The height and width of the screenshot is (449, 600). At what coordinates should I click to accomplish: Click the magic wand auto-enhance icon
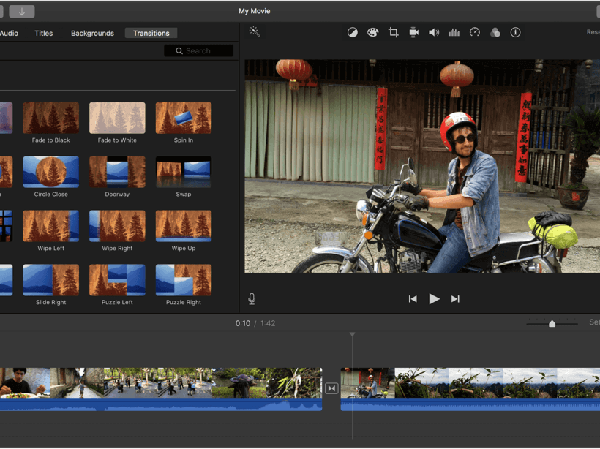coord(255,32)
